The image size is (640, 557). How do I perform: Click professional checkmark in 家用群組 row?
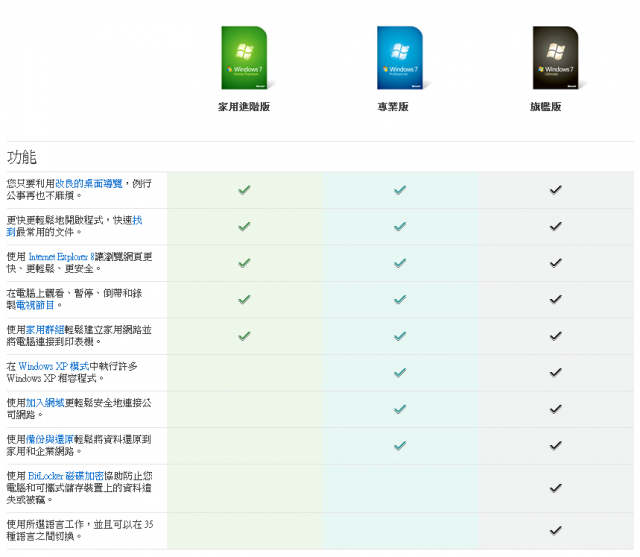click(x=400, y=336)
